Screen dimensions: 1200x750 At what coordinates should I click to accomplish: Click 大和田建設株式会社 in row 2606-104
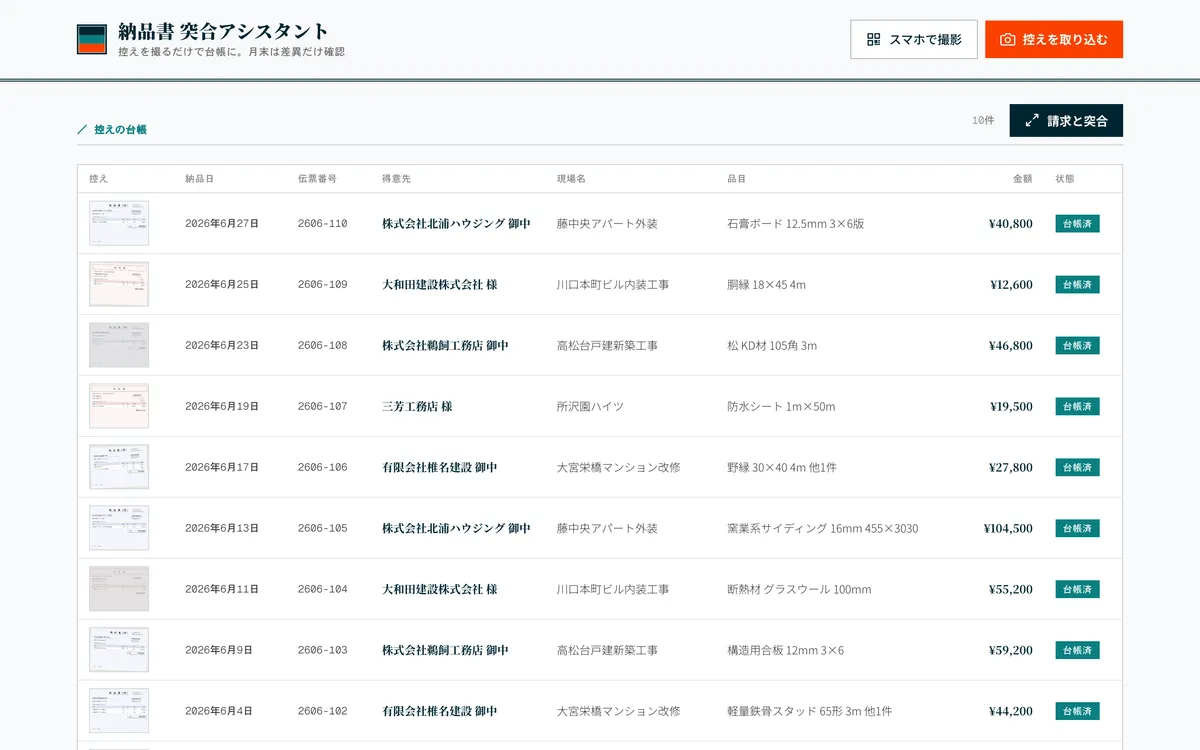(439, 589)
